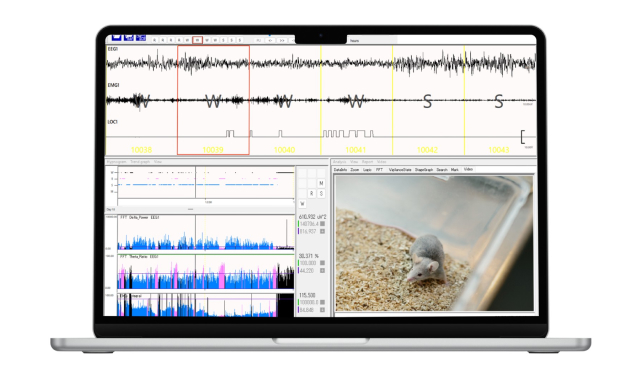
Task: Switch to the Video tab
Action: 468,169
